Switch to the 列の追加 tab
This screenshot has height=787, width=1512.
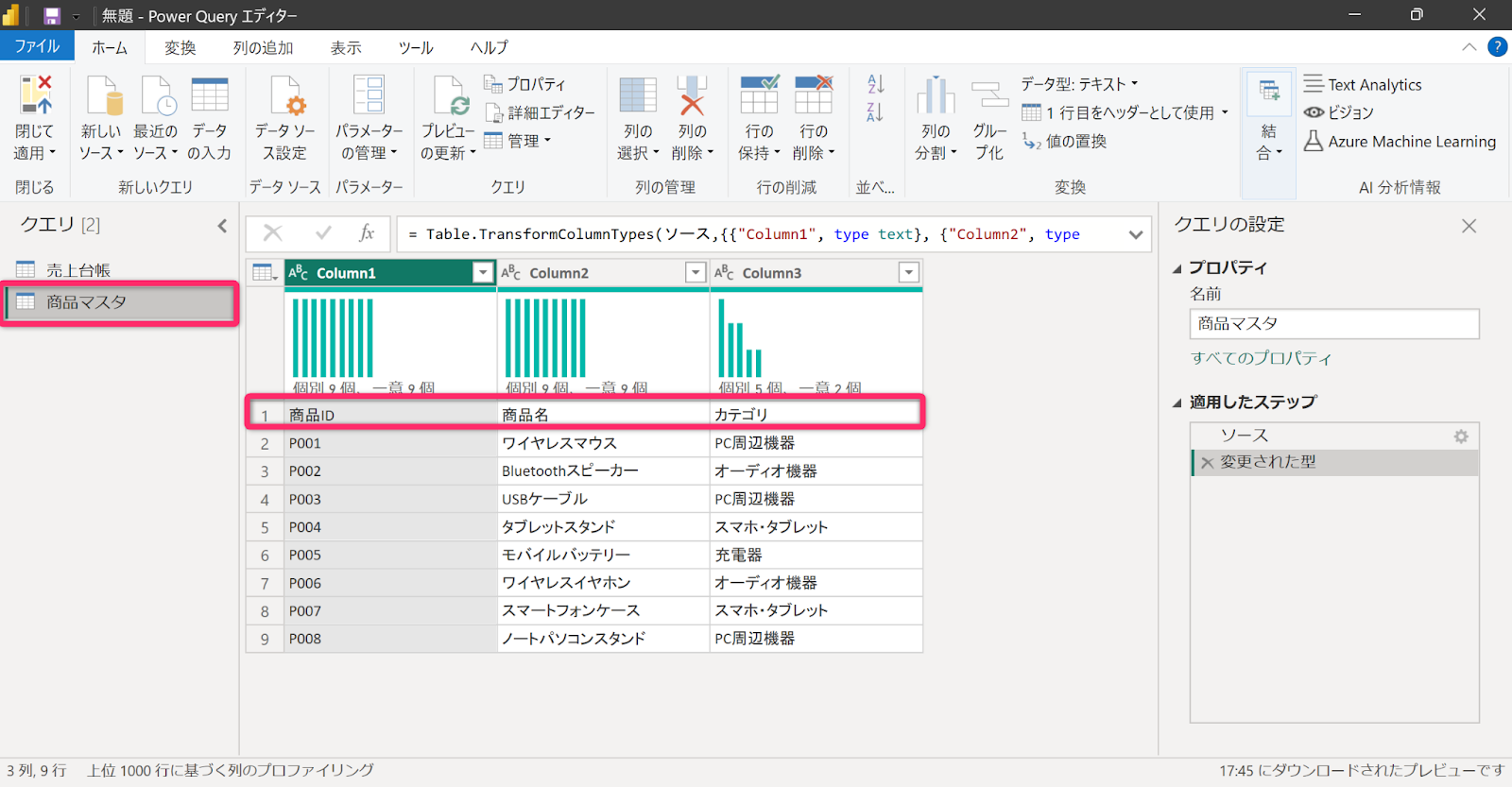[264, 47]
